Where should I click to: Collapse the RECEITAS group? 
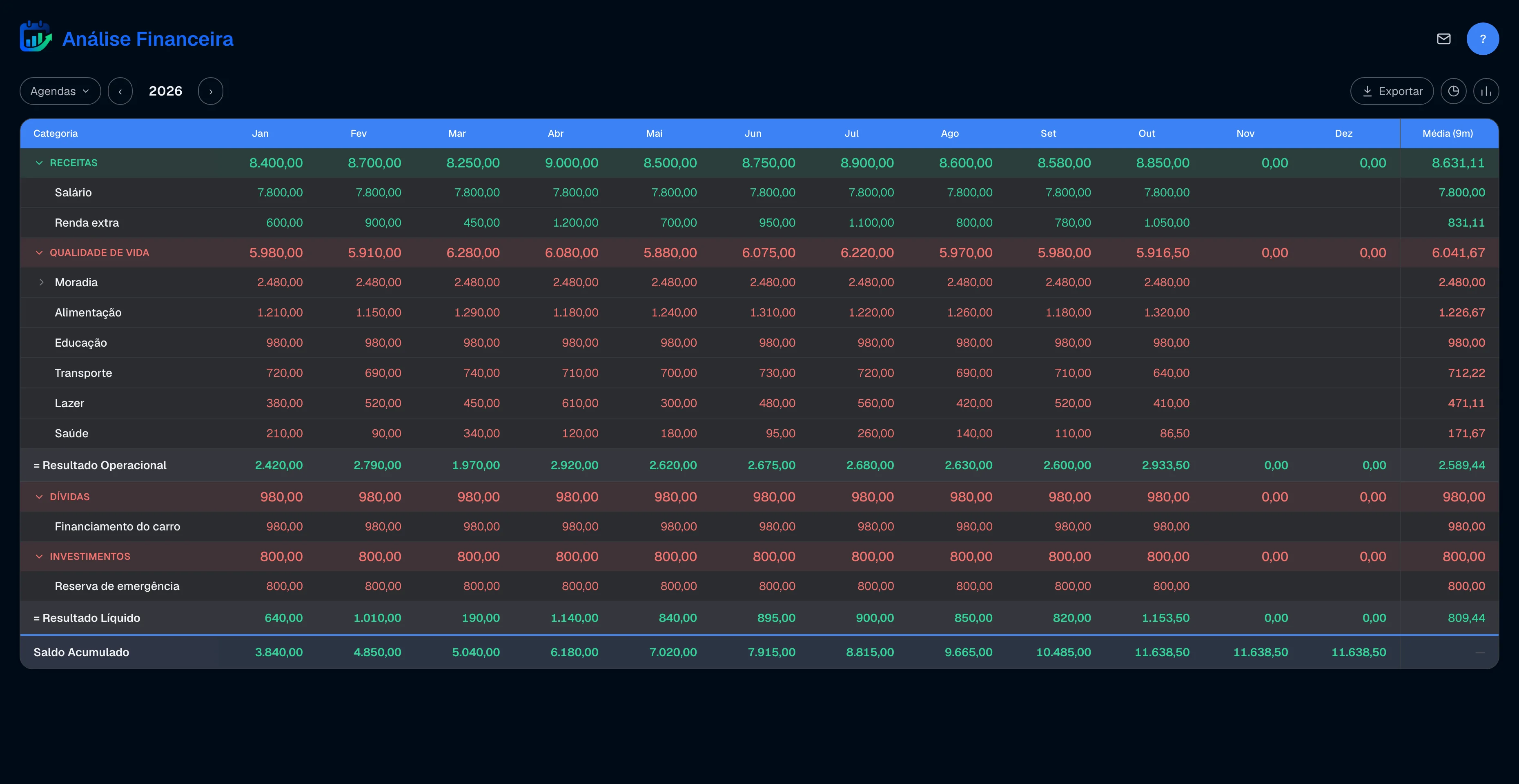click(x=39, y=163)
